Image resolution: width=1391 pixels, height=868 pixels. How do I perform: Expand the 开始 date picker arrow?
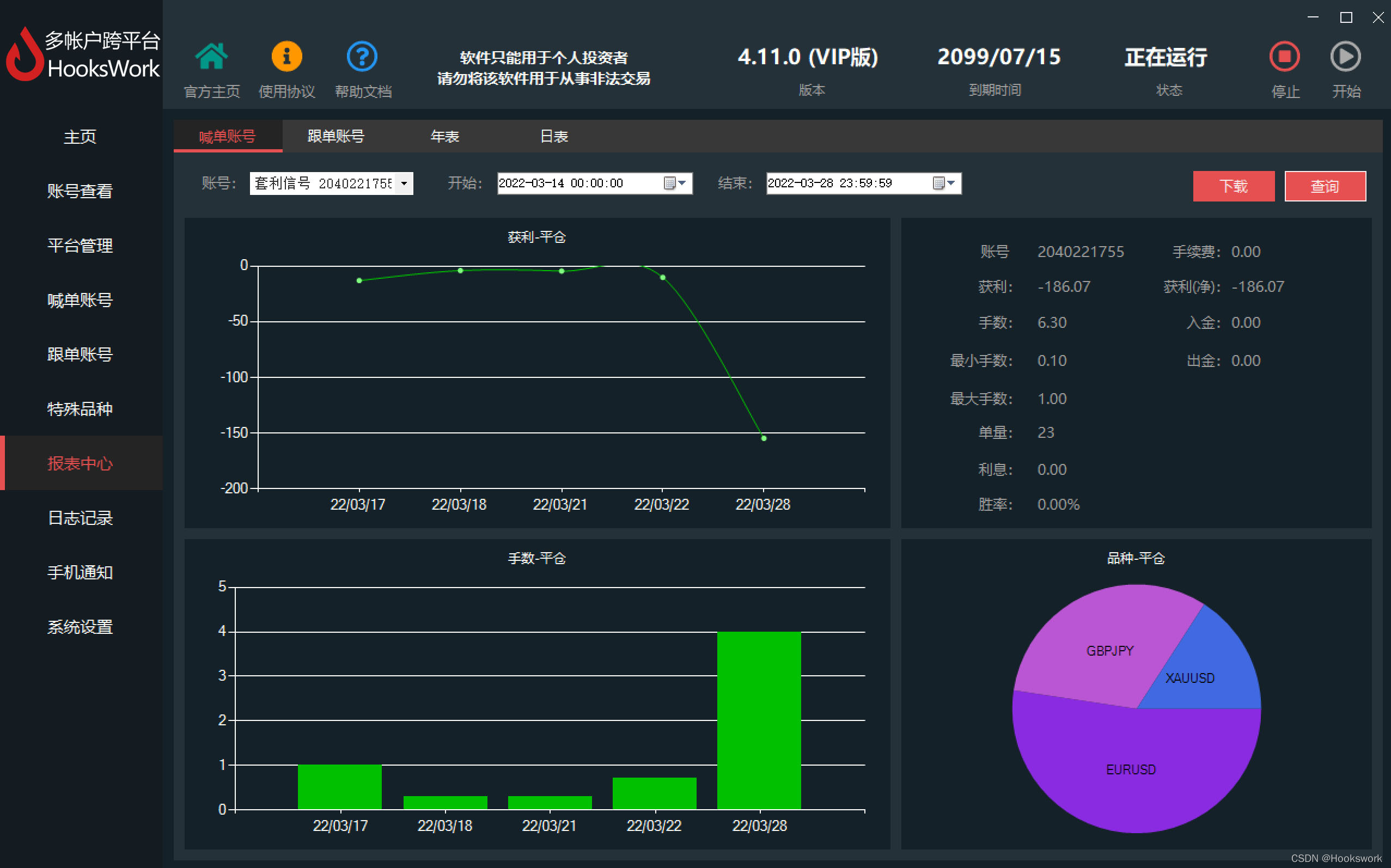click(682, 183)
